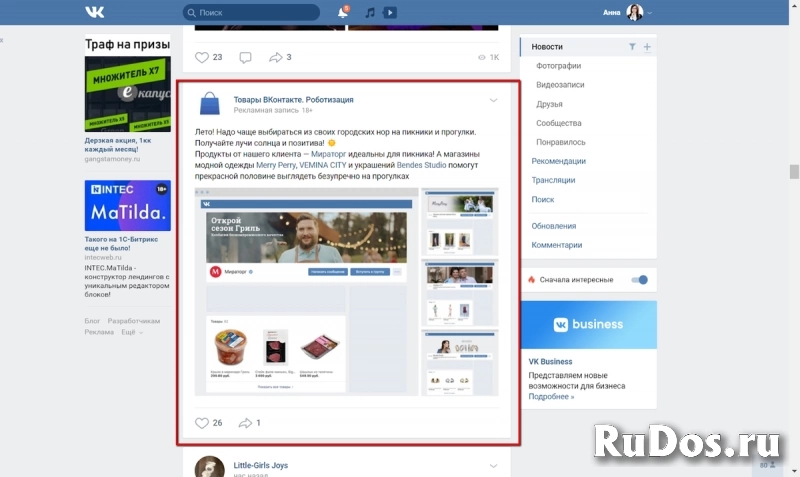This screenshot has height=477, width=800.
Task: Share the post with 3 reposts
Action: 280,57
